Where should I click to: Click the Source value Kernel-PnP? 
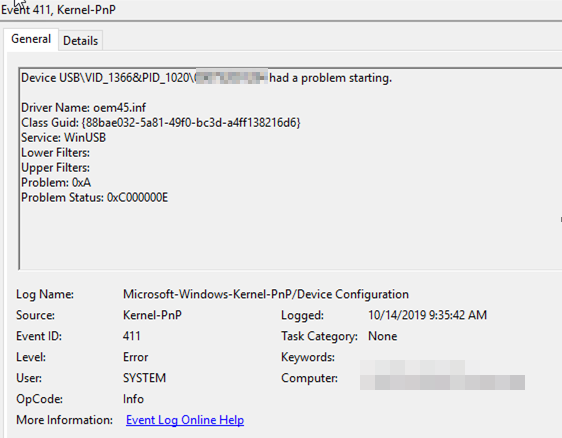coord(152,315)
